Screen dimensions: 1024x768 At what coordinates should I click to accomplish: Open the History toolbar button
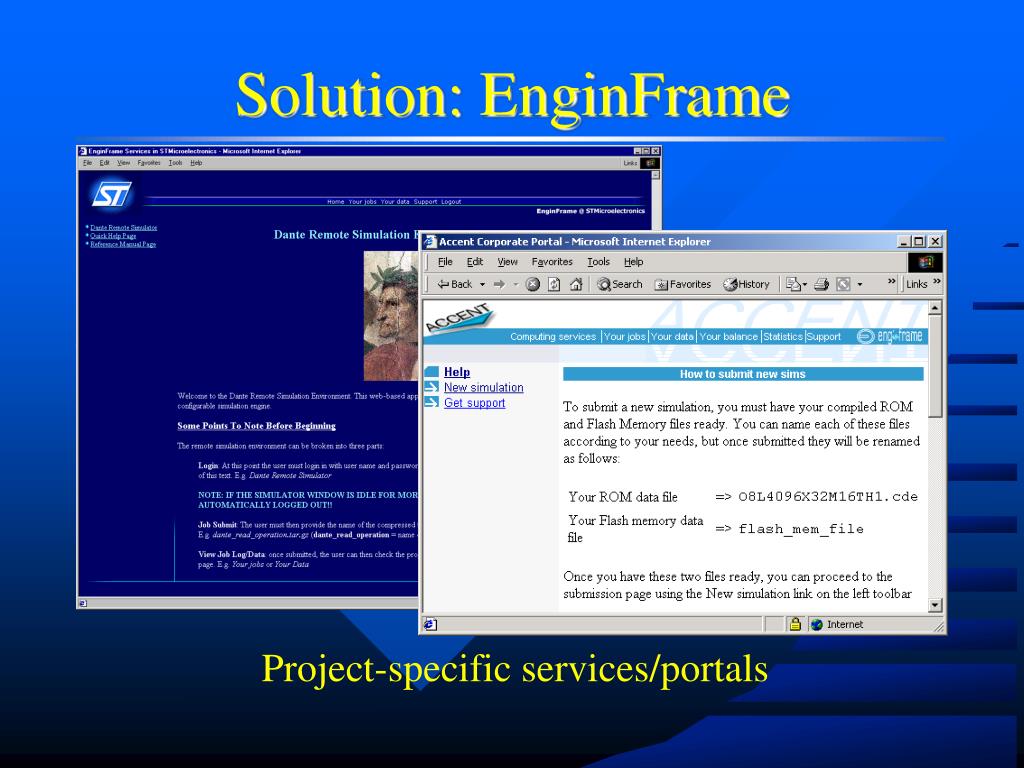click(x=746, y=284)
